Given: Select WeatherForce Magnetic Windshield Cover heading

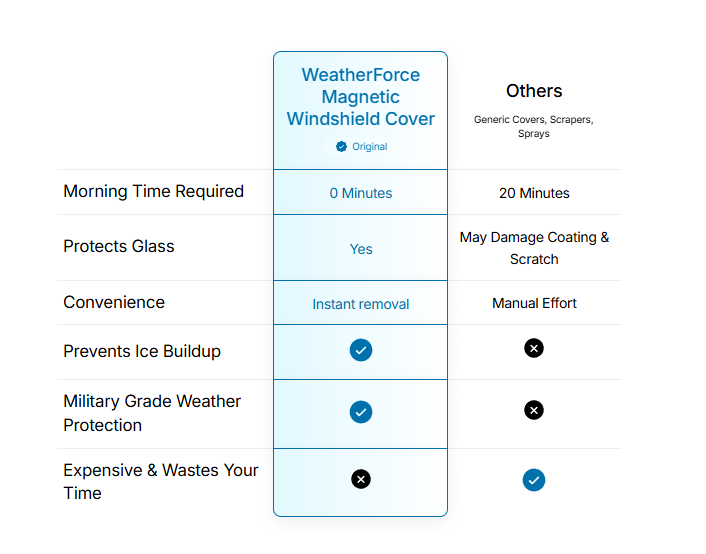Looking at the screenshot, I should [x=361, y=97].
